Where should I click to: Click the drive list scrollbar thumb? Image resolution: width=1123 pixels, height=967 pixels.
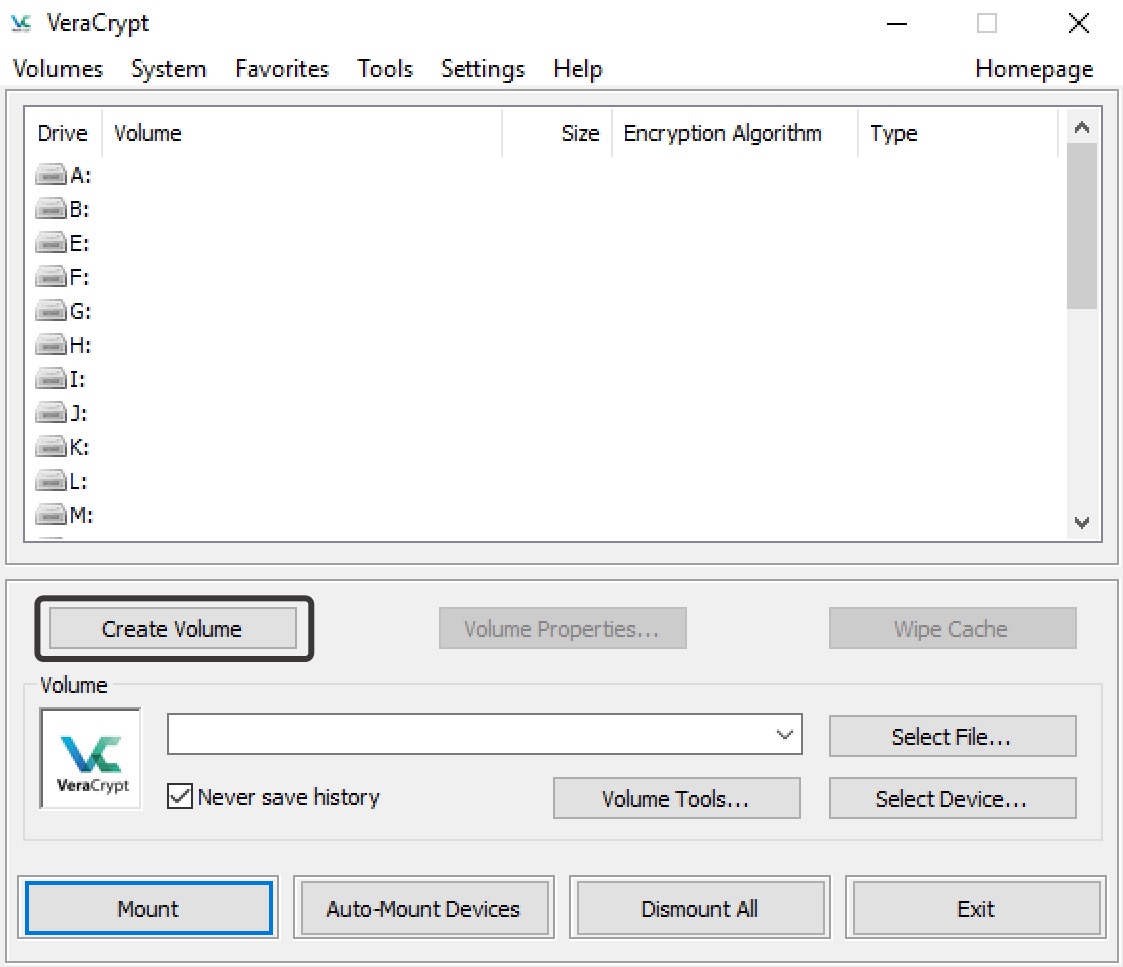(x=1081, y=226)
